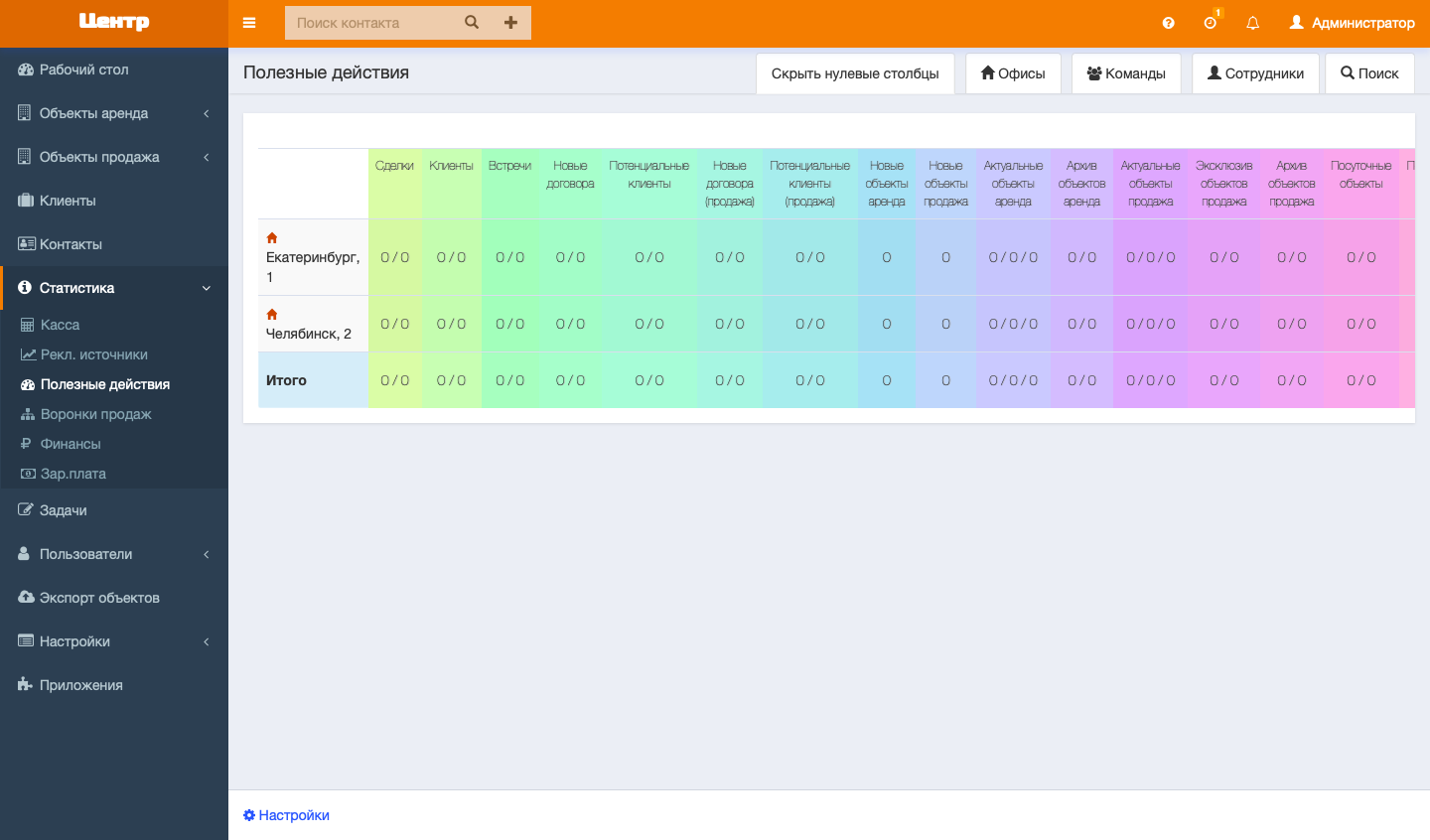
Task: Open the help question mark icon
Action: point(1168,23)
